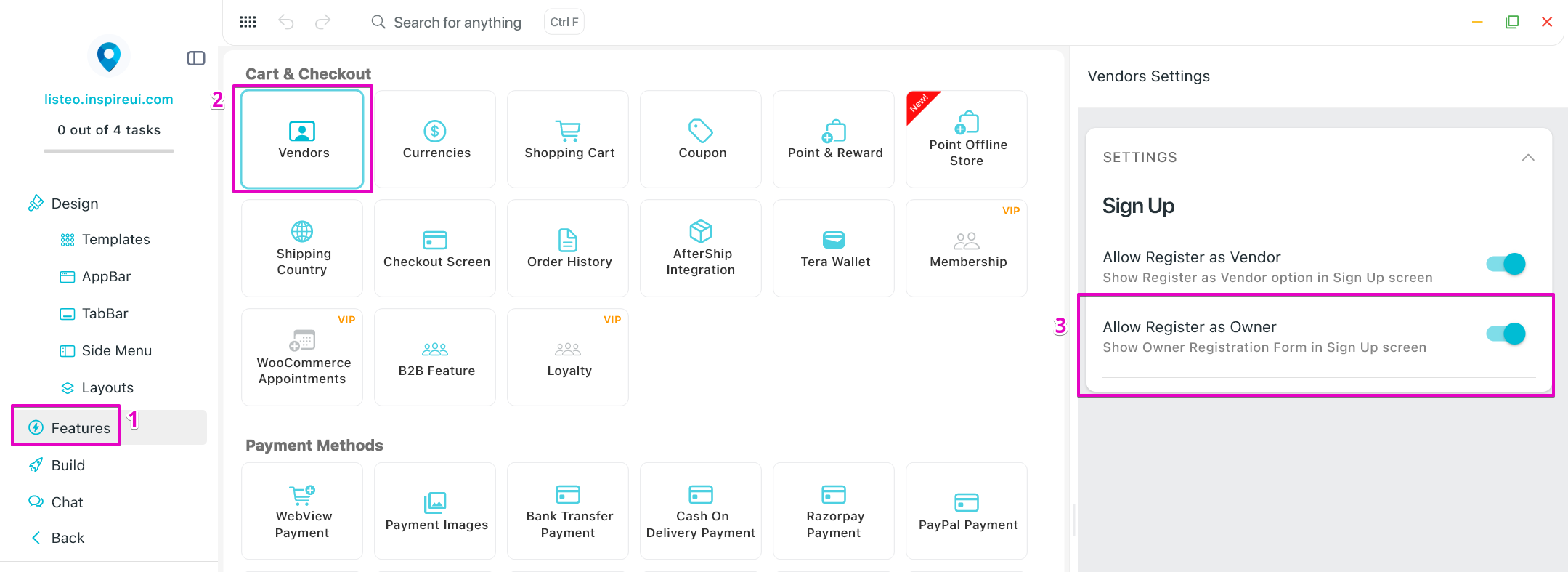Open the apps grid icon in toolbar
The image size is (1568, 572).
pyautogui.click(x=248, y=22)
